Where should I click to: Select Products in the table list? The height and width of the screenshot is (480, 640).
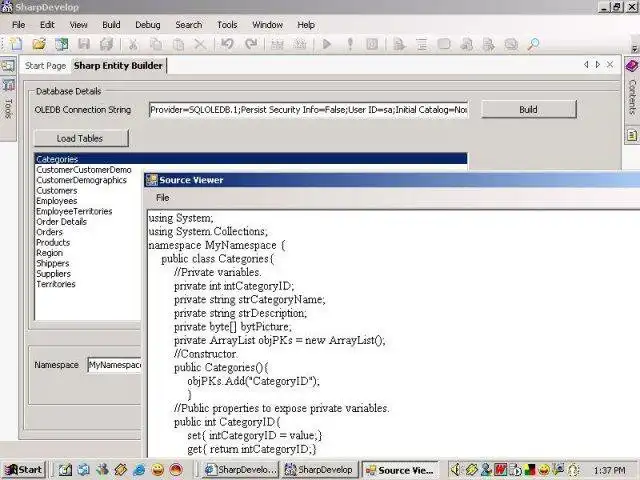point(53,242)
